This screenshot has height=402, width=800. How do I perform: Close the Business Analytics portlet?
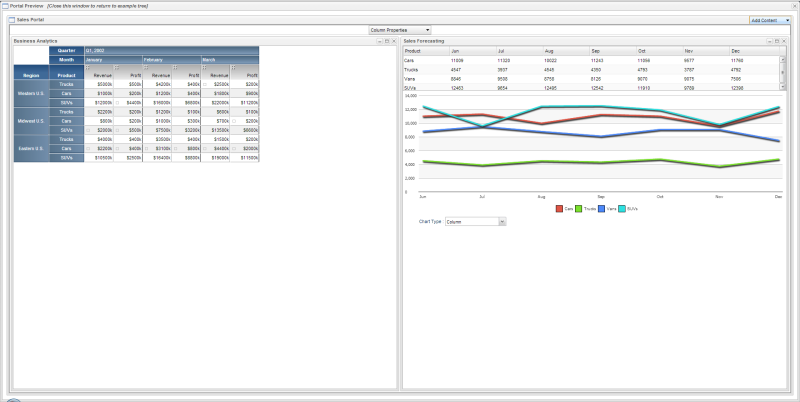pos(393,41)
